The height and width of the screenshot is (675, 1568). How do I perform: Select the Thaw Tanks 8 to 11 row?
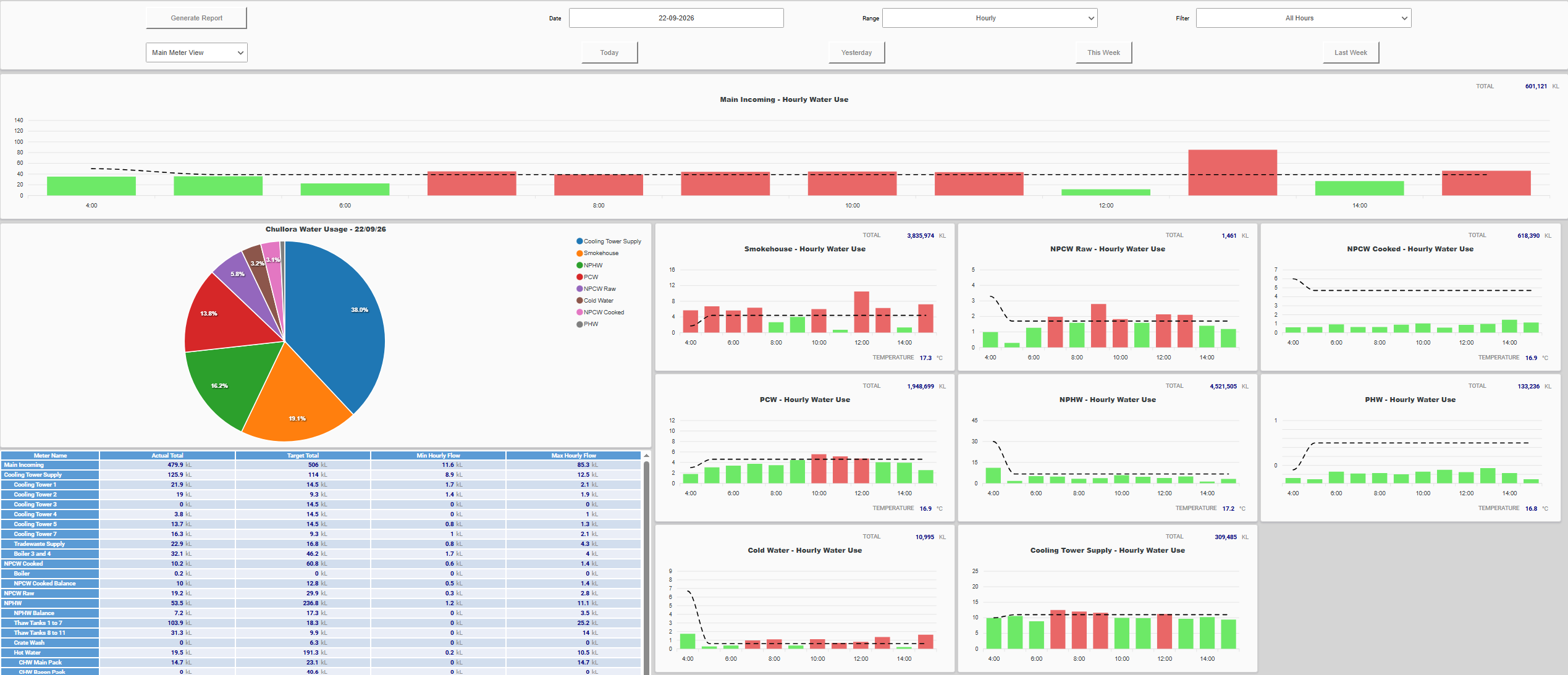pyautogui.click(x=321, y=633)
